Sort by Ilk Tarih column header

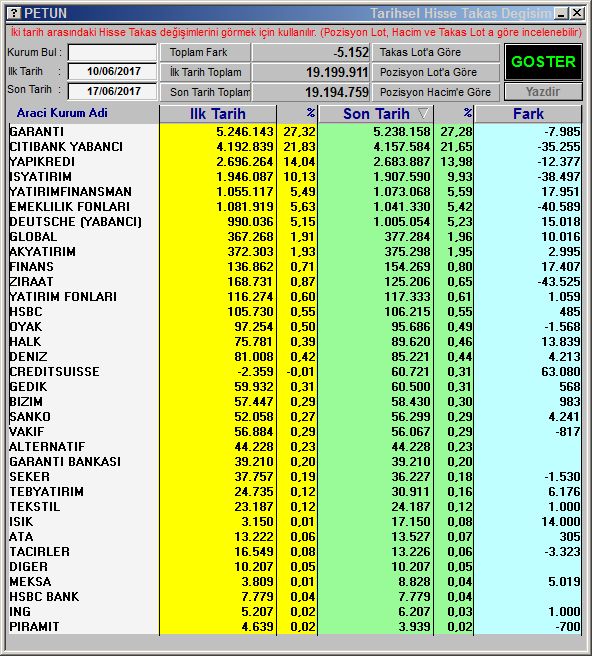click(x=218, y=114)
